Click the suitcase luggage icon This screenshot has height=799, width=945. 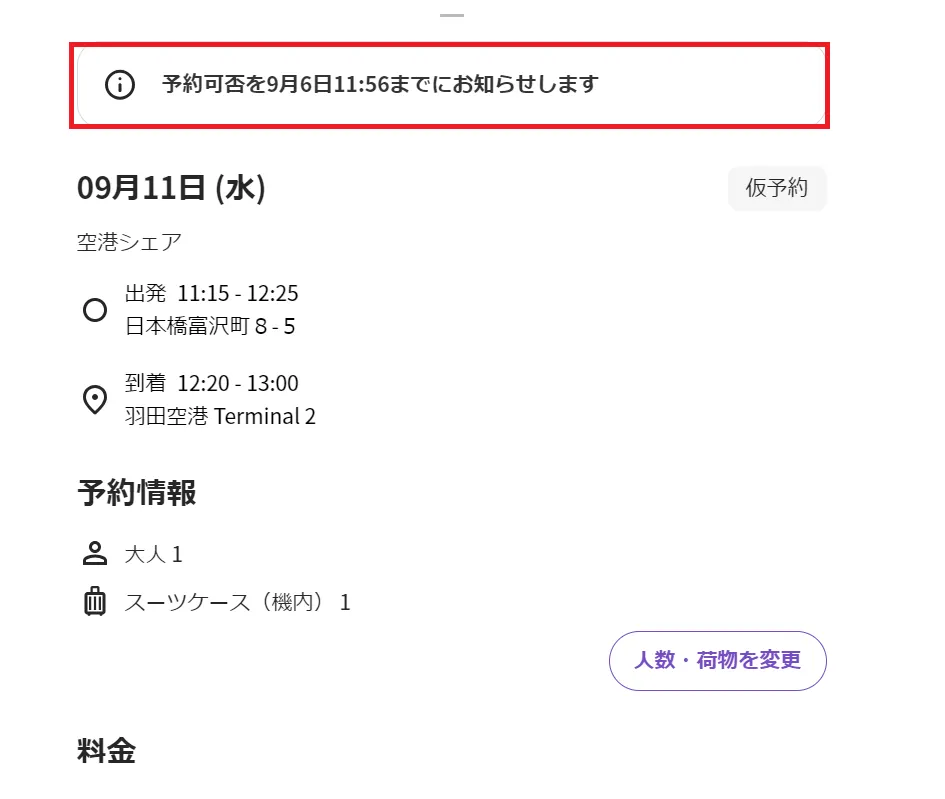click(95, 602)
